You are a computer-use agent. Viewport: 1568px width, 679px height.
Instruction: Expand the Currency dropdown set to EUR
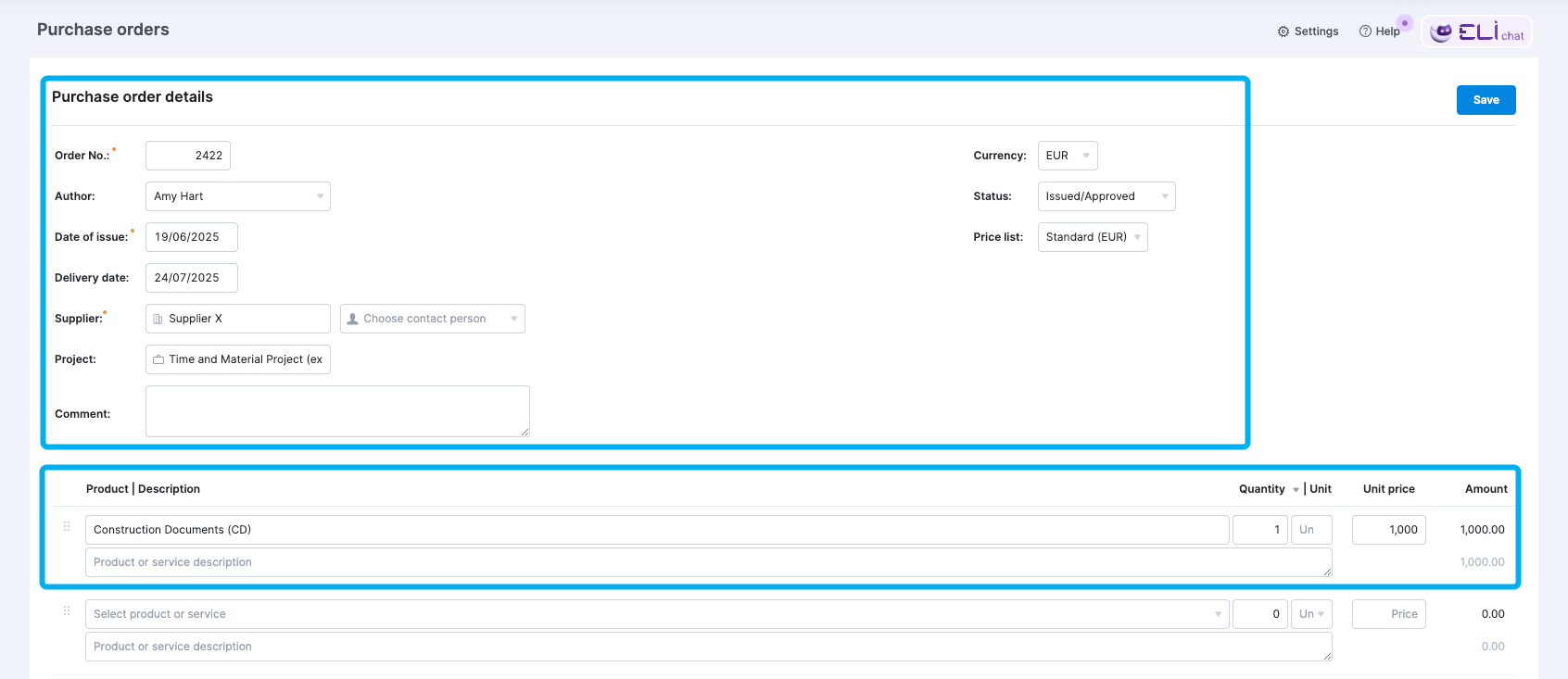pyautogui.click(x=1067, y=156)
